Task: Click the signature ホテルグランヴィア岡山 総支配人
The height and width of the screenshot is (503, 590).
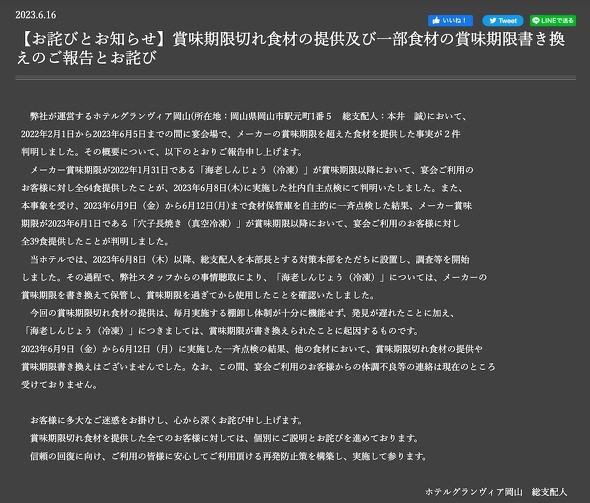Action: 496,492
